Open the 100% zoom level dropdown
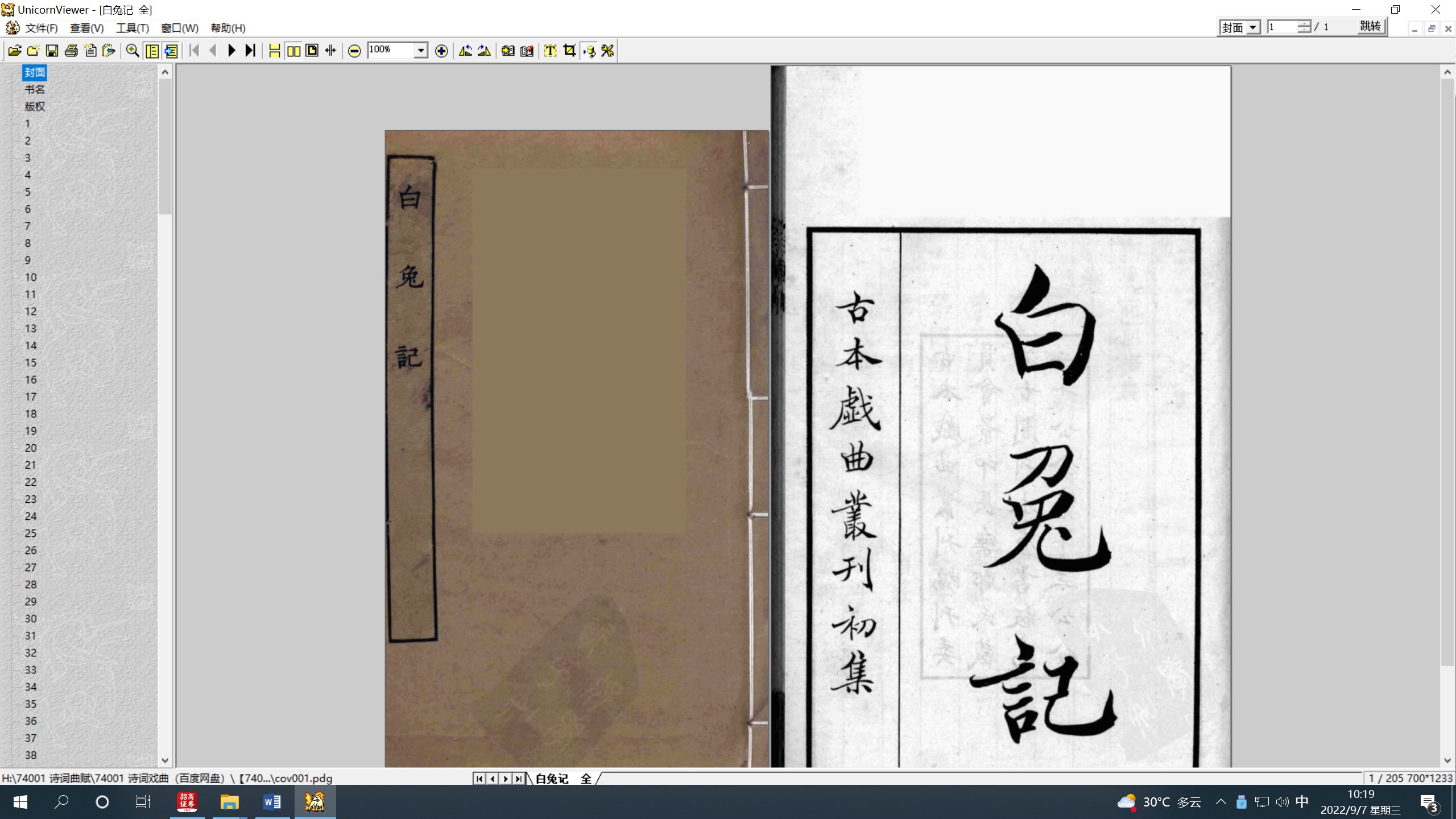This screenshot has height=819, width=1456. pos(421,51)
